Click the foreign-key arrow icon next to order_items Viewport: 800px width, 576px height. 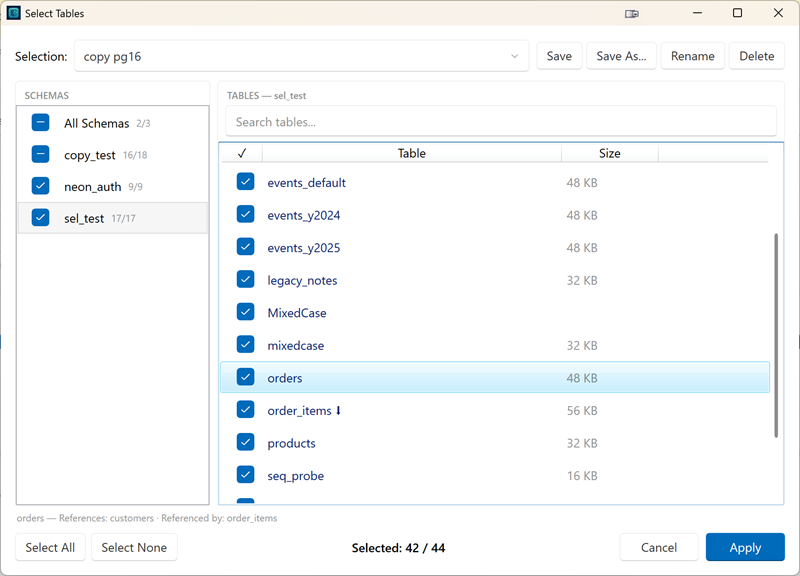(338, 410)
